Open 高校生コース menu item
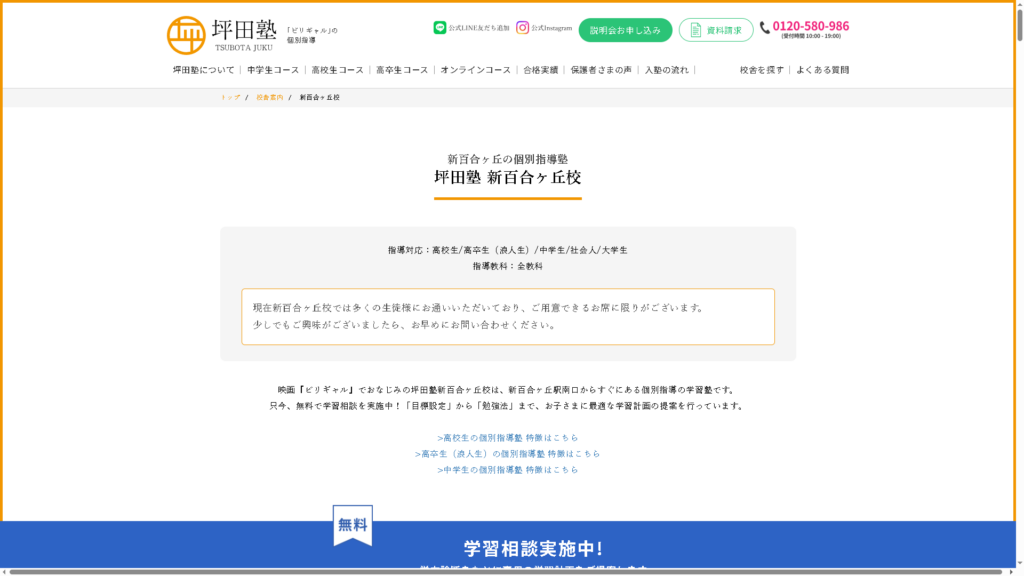Screen dimensions: 1024x576 (337, 70)
